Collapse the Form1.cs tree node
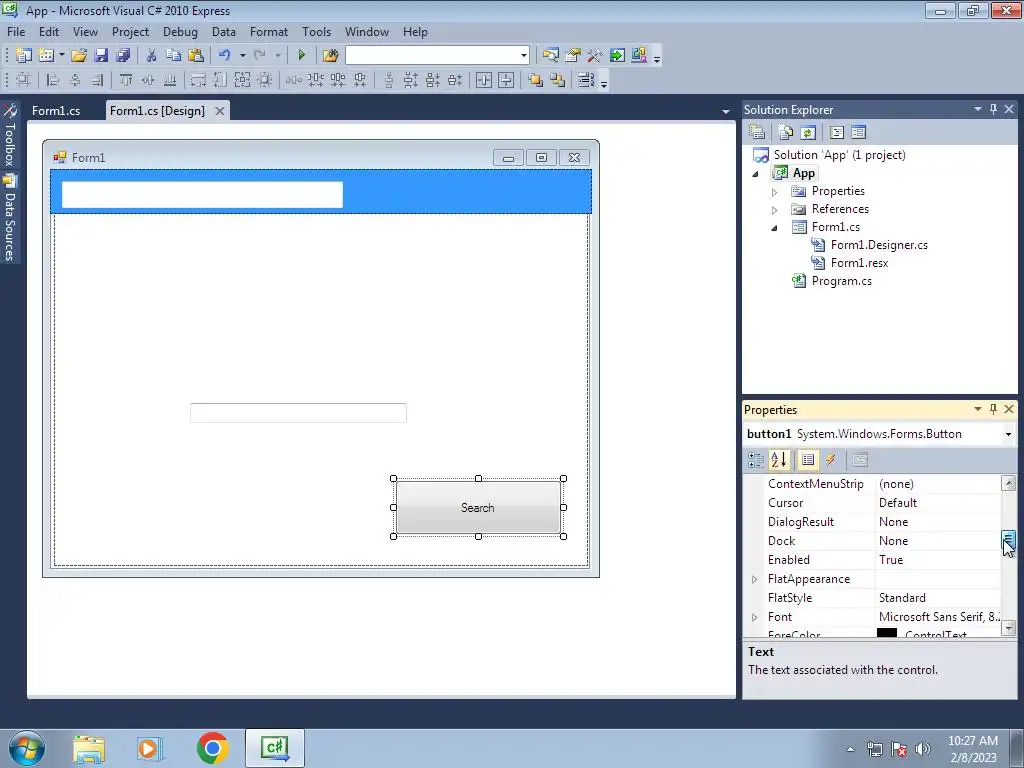 775,228
